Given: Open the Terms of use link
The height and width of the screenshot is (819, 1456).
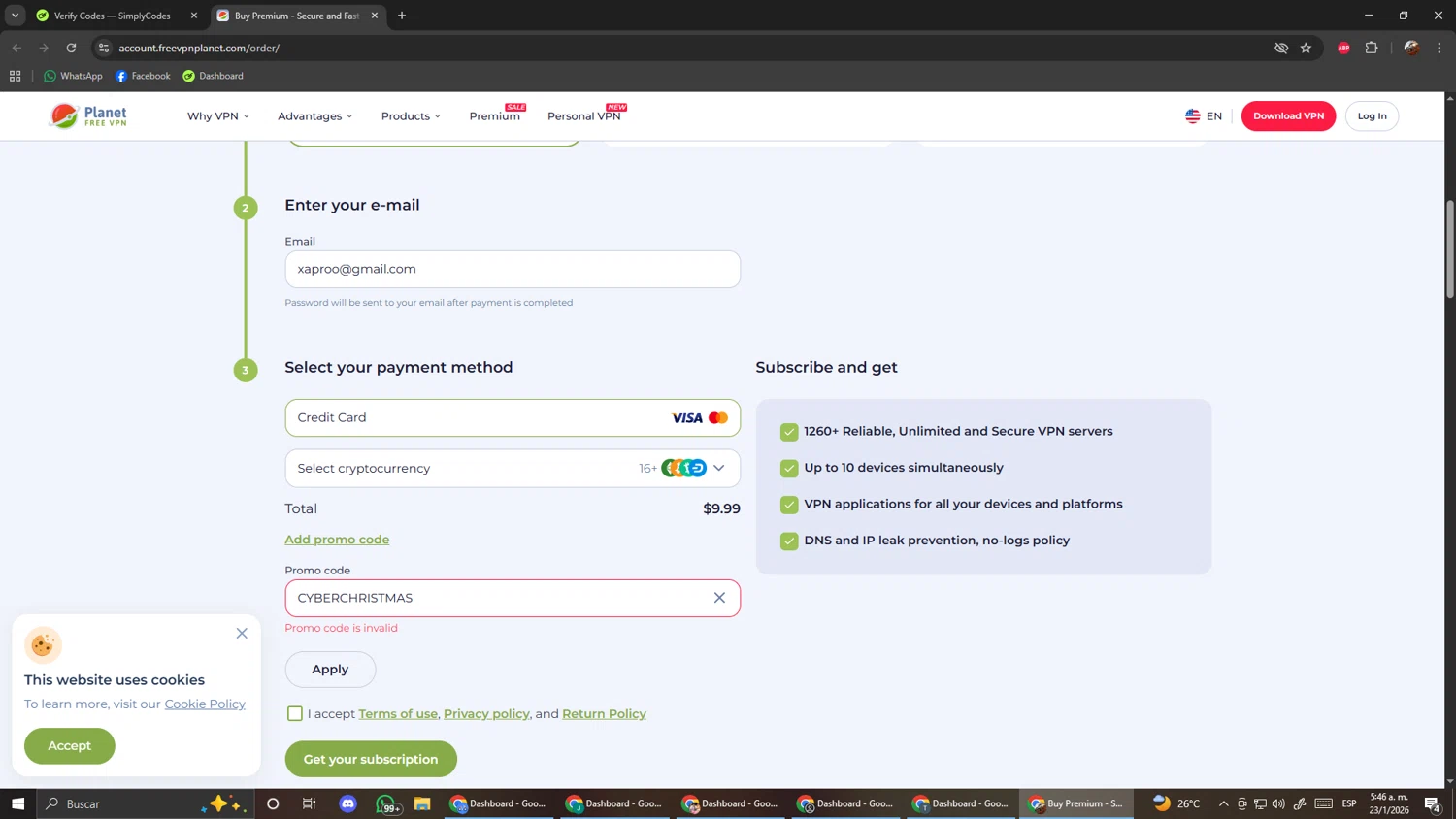Looking at the screenshot, I should point(398,714).
